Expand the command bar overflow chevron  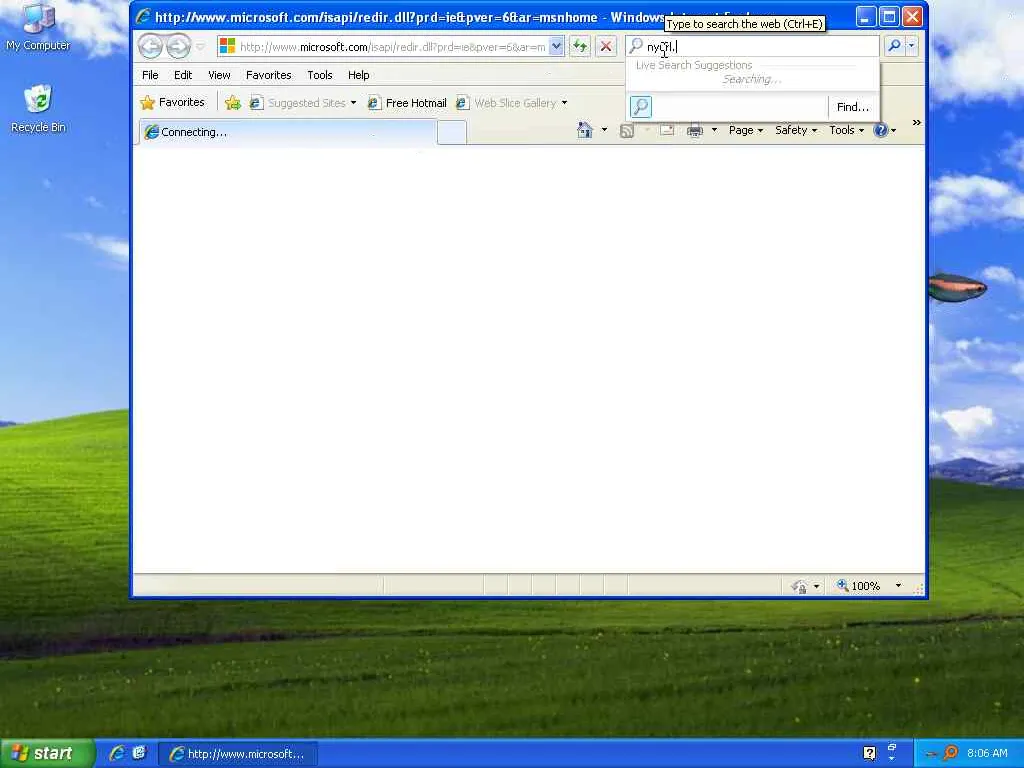[916, 123]
